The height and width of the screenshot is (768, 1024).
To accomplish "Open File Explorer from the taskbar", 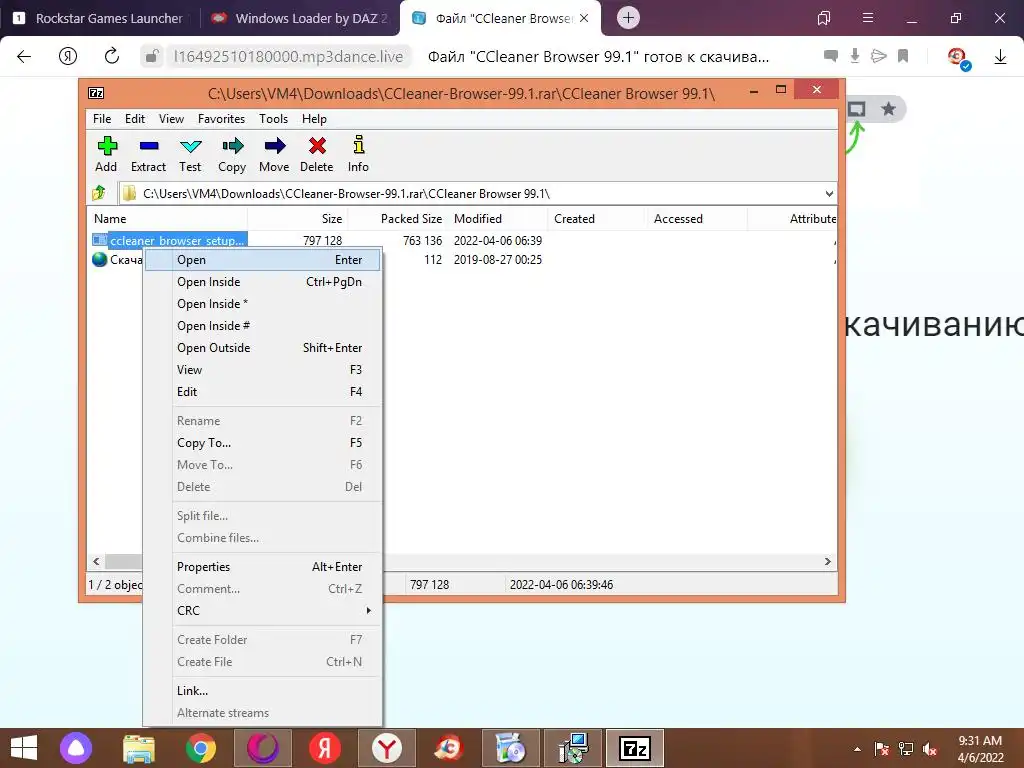I will 139,748.
